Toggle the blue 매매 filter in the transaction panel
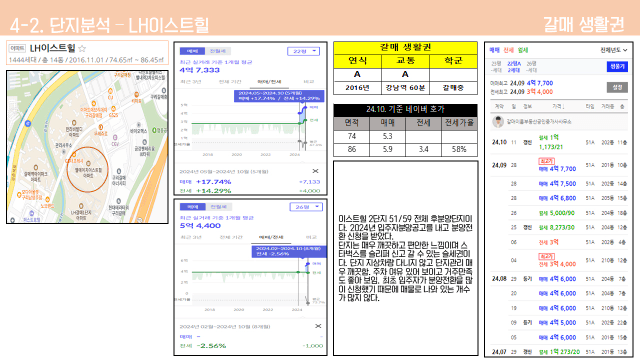 [494, 50]
